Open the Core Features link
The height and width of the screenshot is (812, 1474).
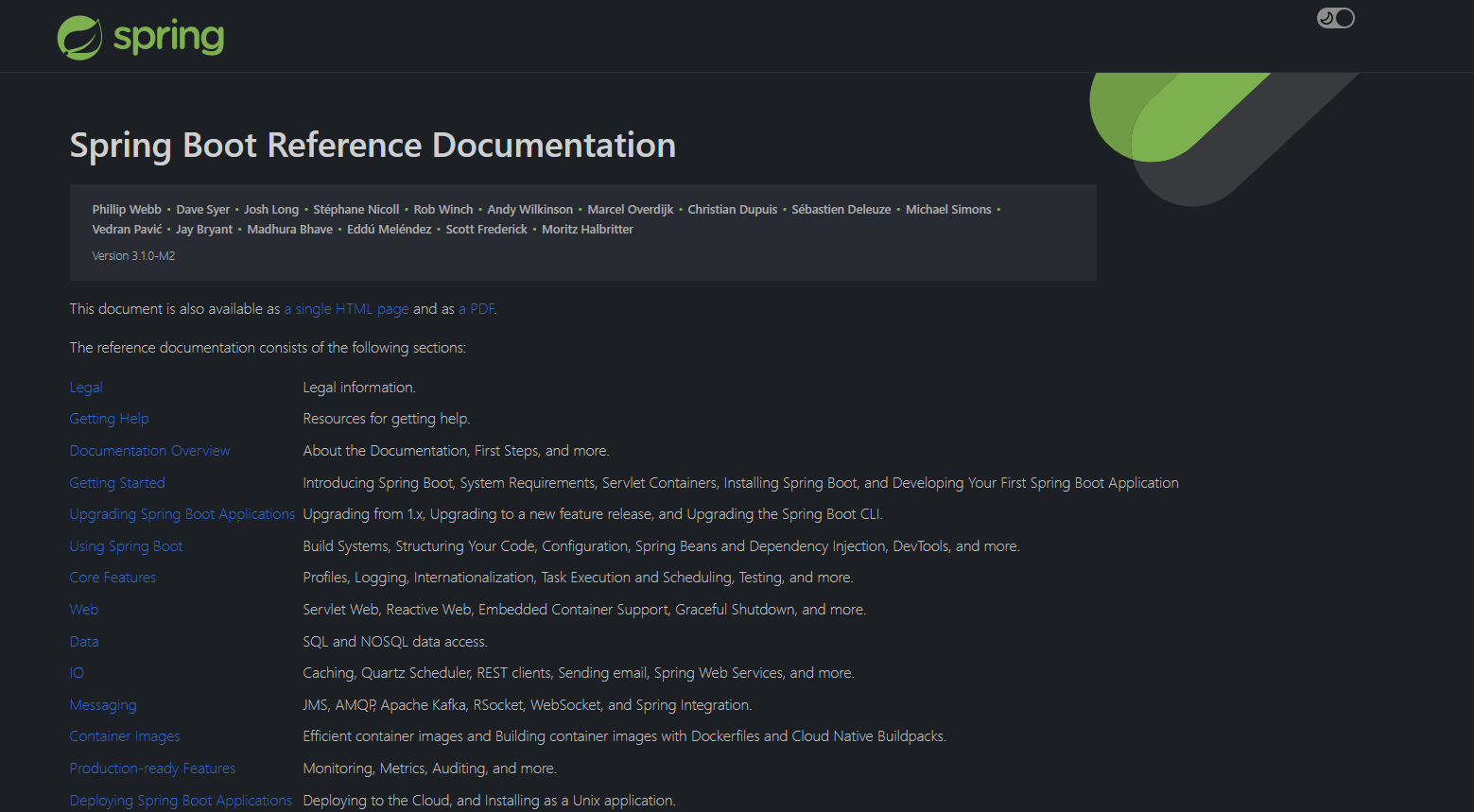pos(113,578)
